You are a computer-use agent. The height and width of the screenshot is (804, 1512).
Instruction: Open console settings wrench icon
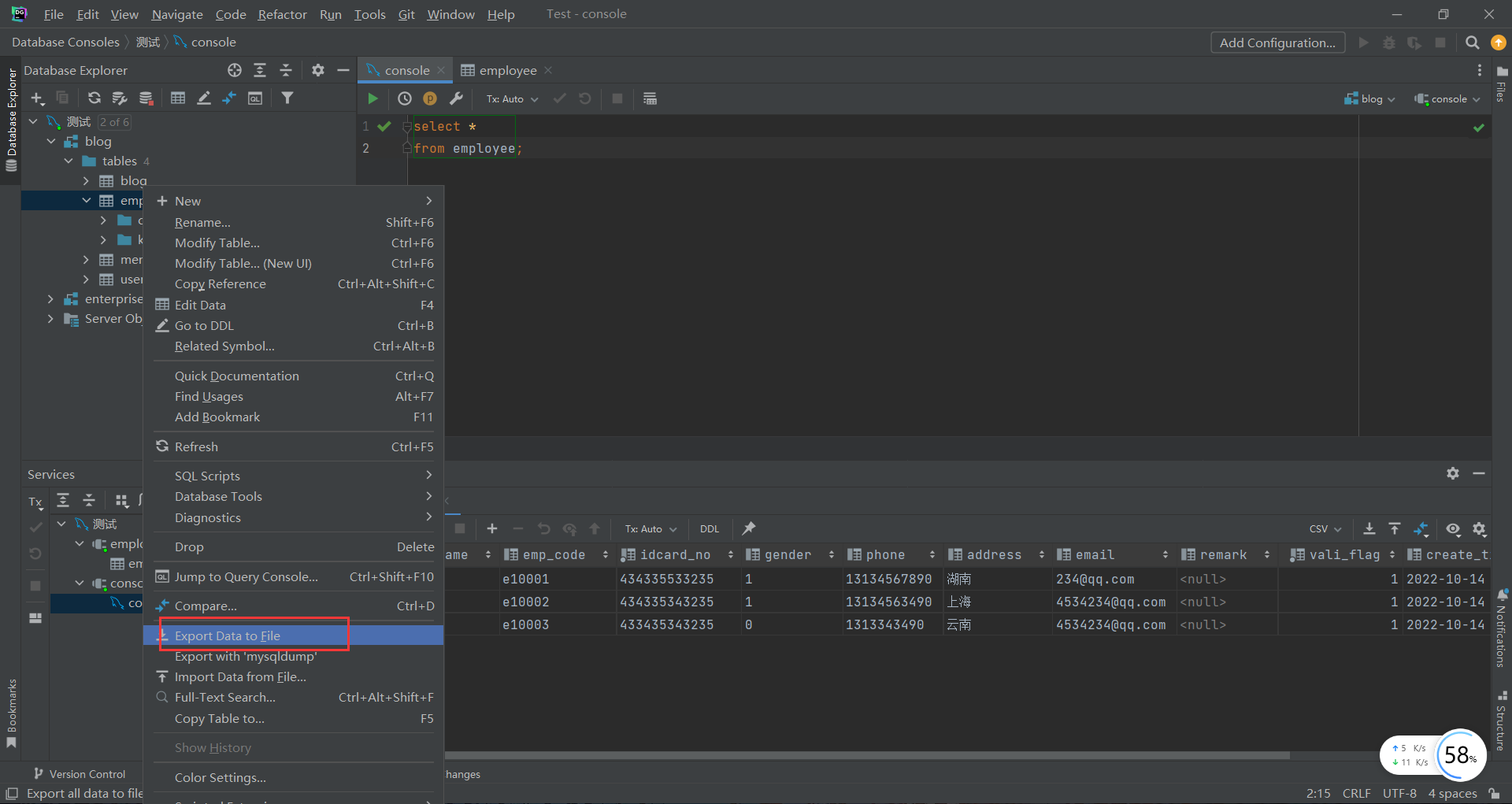(x=456, y=98)
